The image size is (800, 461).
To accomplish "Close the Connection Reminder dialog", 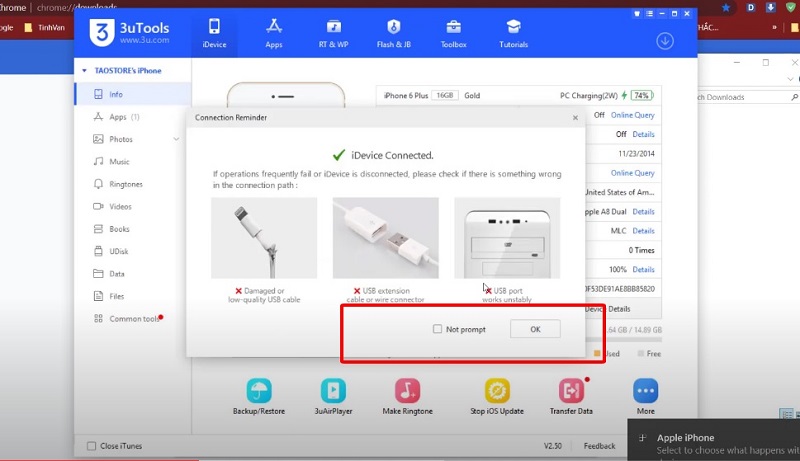I will [x=575, y=118].
